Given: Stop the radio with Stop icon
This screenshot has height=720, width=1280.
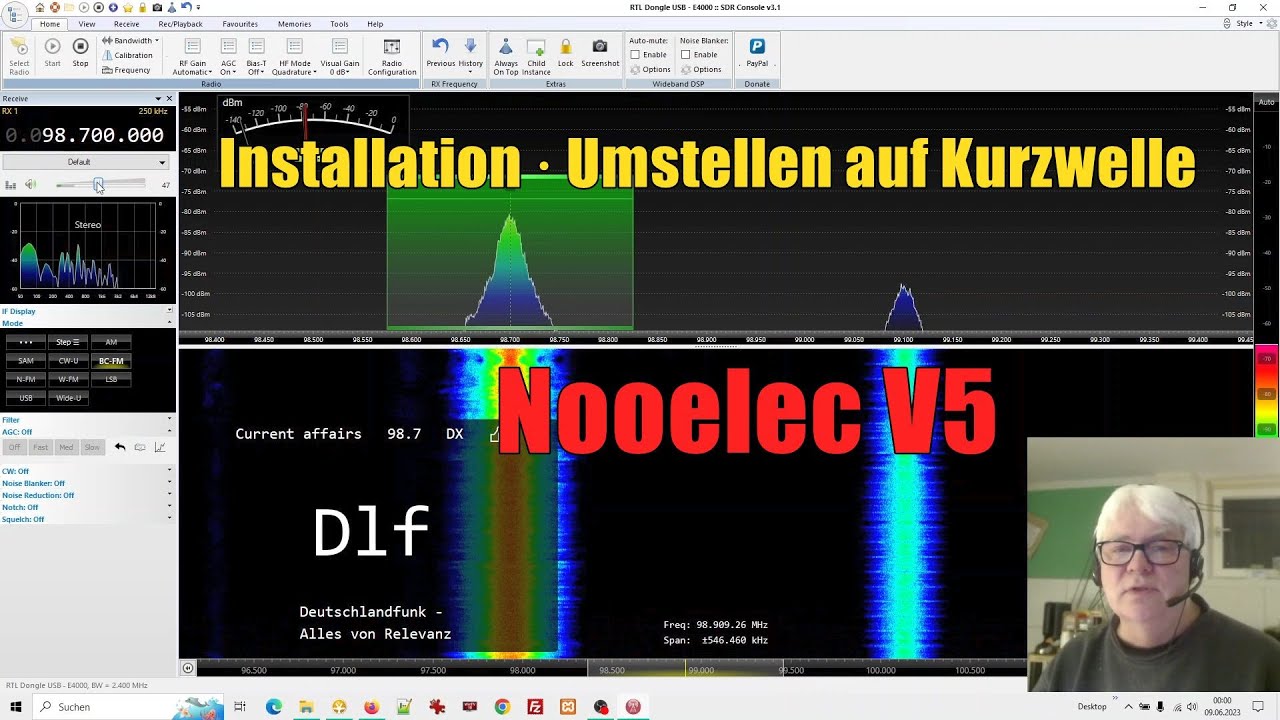Looking at the screenshot, I should 80,53.
